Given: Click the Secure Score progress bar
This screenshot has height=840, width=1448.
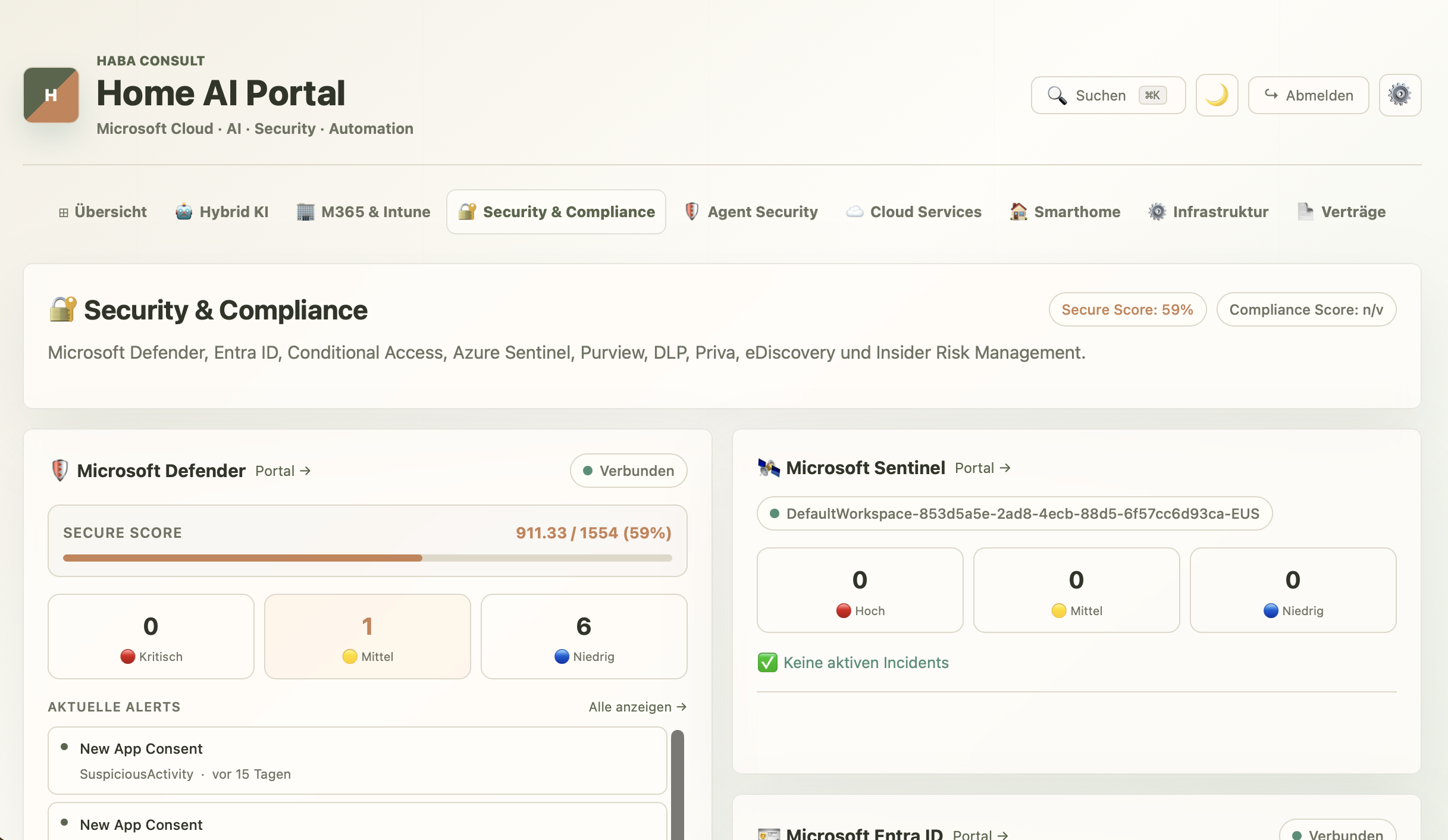Looking at the screenshot, I should coord(368,558).
